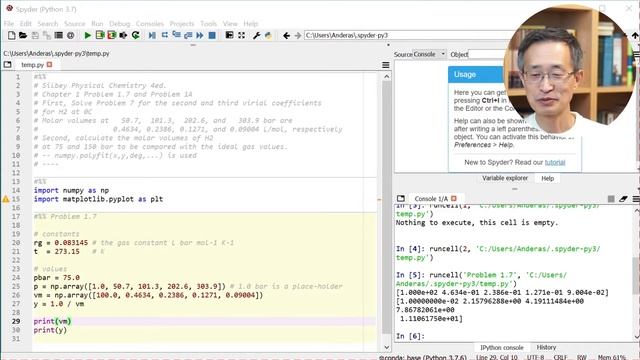640x360 pixels.
Task: Browse tabs icon in the console pane
Action: 401,198
